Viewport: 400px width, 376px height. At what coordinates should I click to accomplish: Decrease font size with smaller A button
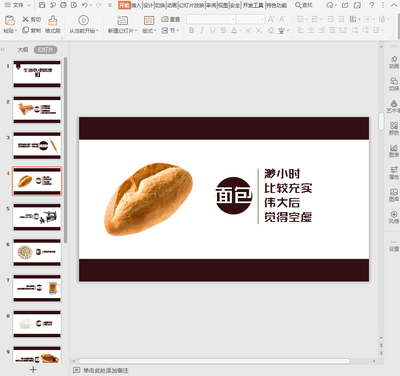282,19
